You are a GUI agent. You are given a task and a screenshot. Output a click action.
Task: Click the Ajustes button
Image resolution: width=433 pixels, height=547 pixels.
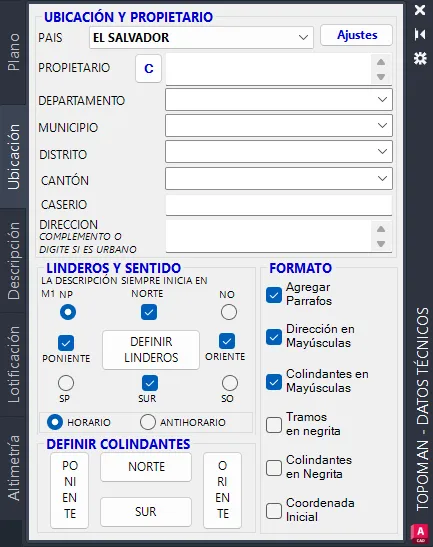[x=357, y=35]
